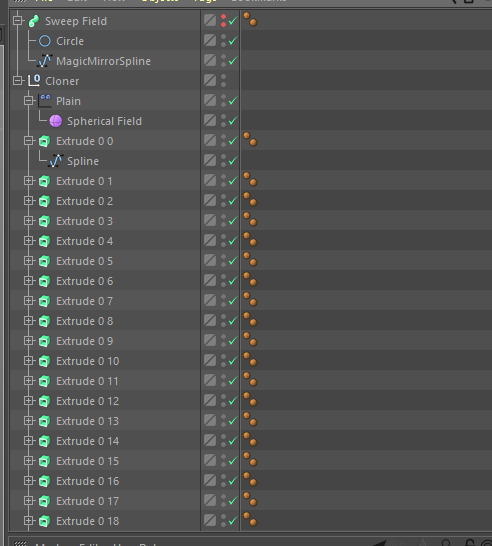The width and height of the screenshot is (492, 546).
Task: Click the Extrude 0 0 object icon
Action: (x=45, y=141)
